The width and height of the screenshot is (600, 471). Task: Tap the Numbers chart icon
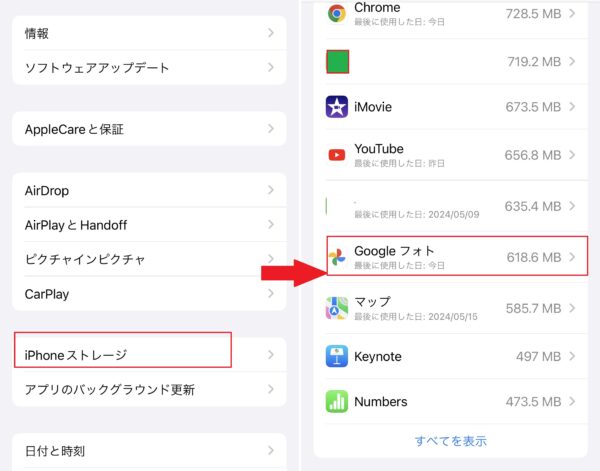point(337,401)
